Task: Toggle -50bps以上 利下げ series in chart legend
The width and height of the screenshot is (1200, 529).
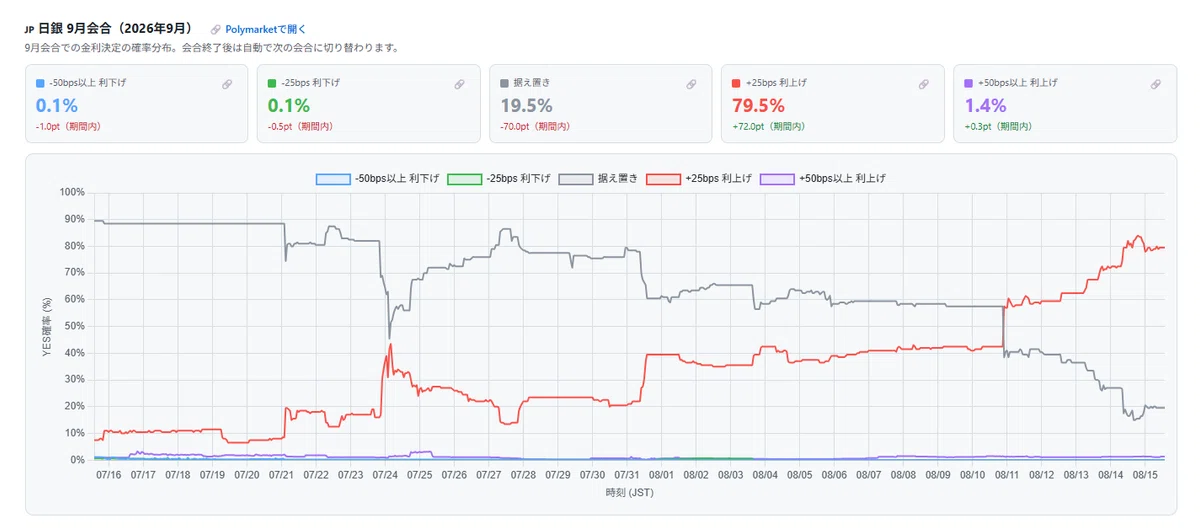Action: (x=377, y=178)
